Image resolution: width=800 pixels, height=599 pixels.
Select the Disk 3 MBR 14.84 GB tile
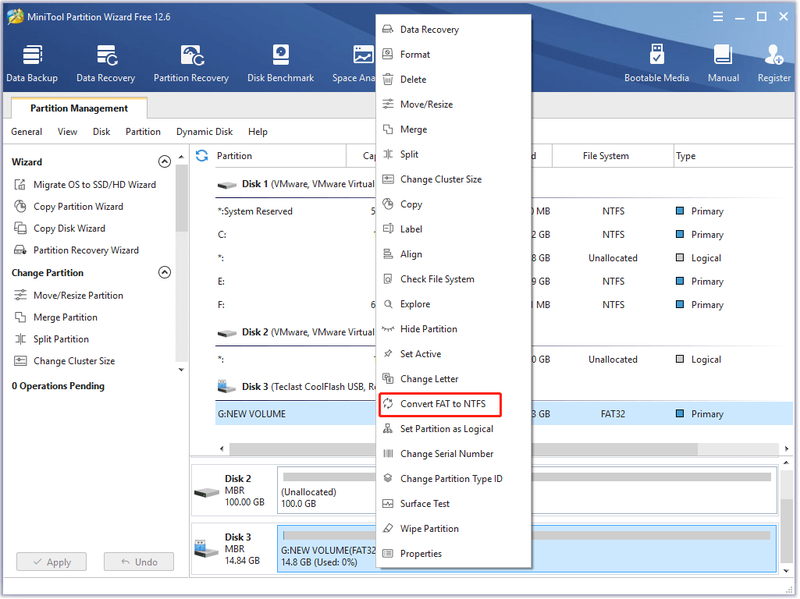point(234,549)
